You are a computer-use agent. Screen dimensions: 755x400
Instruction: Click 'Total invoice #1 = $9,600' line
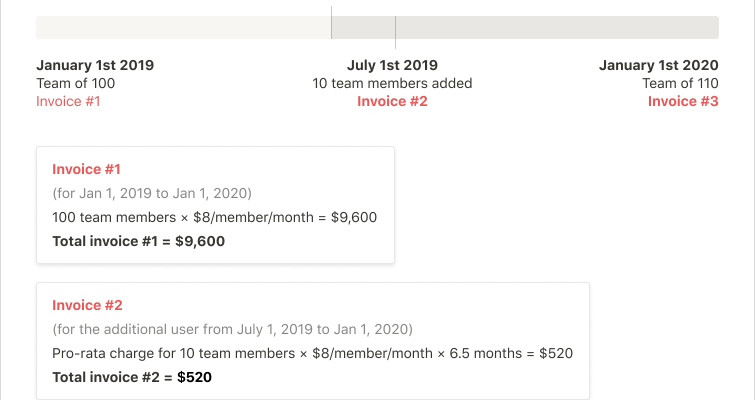pos(138,241)
